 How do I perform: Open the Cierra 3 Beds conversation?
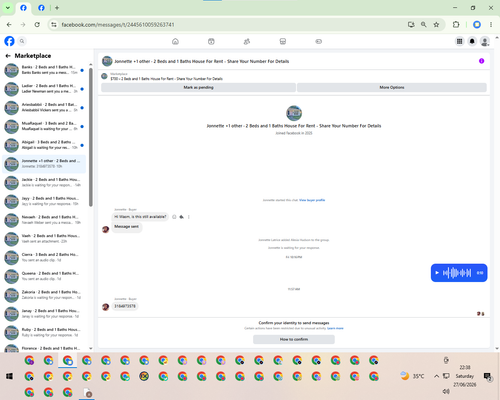pos(44,257)
